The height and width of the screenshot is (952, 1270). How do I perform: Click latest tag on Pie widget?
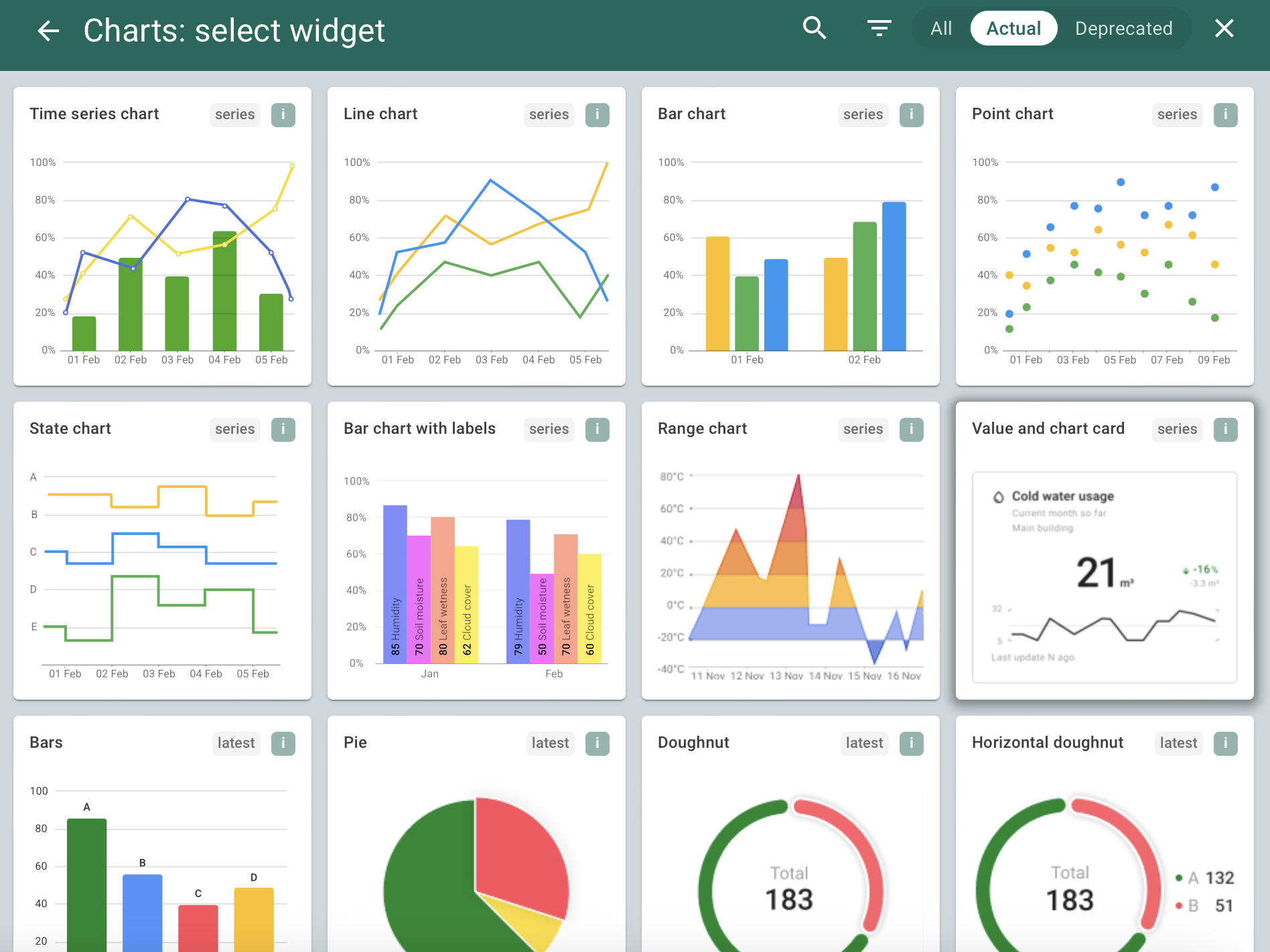point(551,743)
